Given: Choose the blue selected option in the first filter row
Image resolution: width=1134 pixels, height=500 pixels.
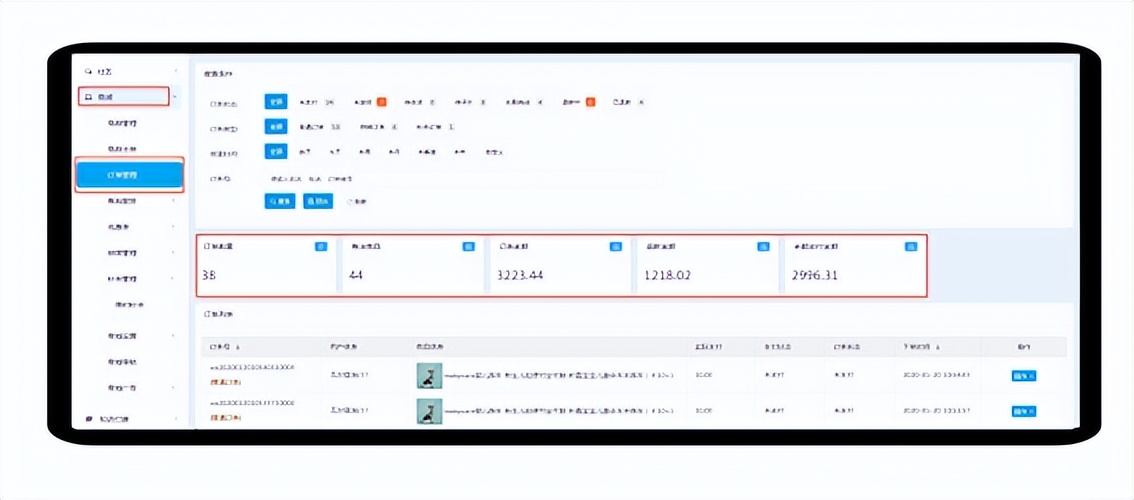Looking at the screenshot, I should pos(276,102).
